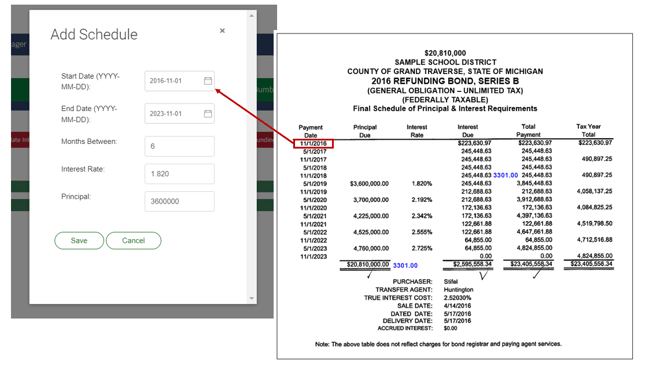Save the new schedule
The height and width of the screenshot is (374, 645).
(x=79, y=241)
